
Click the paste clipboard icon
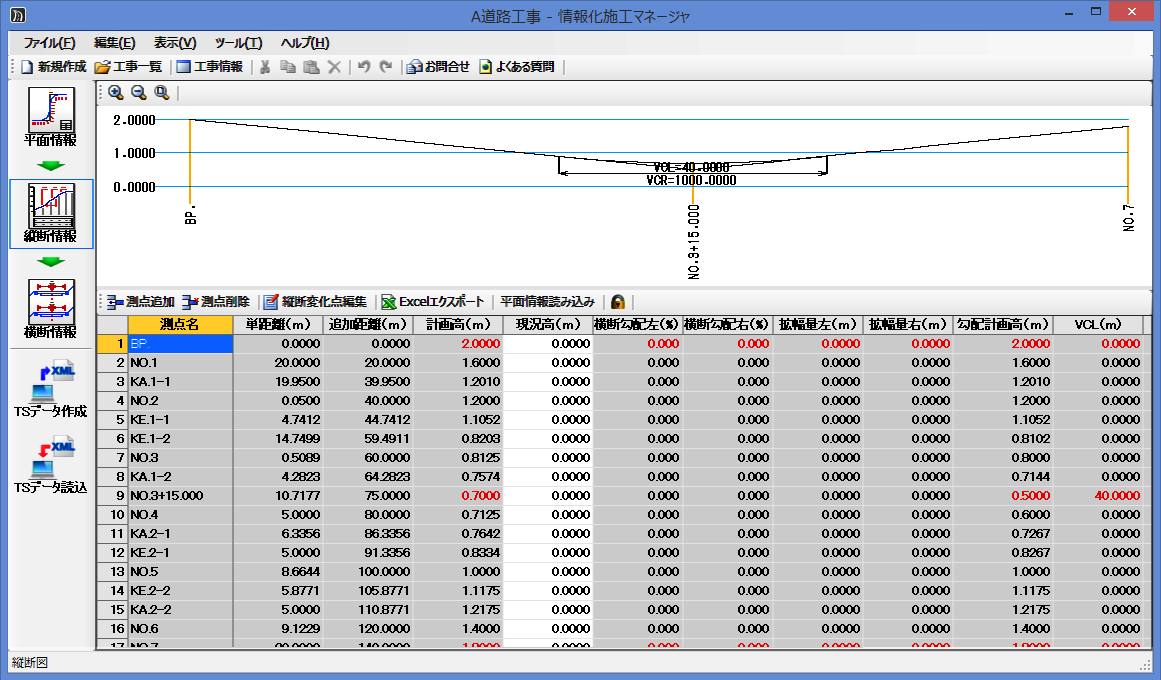(x=312, y=67)
